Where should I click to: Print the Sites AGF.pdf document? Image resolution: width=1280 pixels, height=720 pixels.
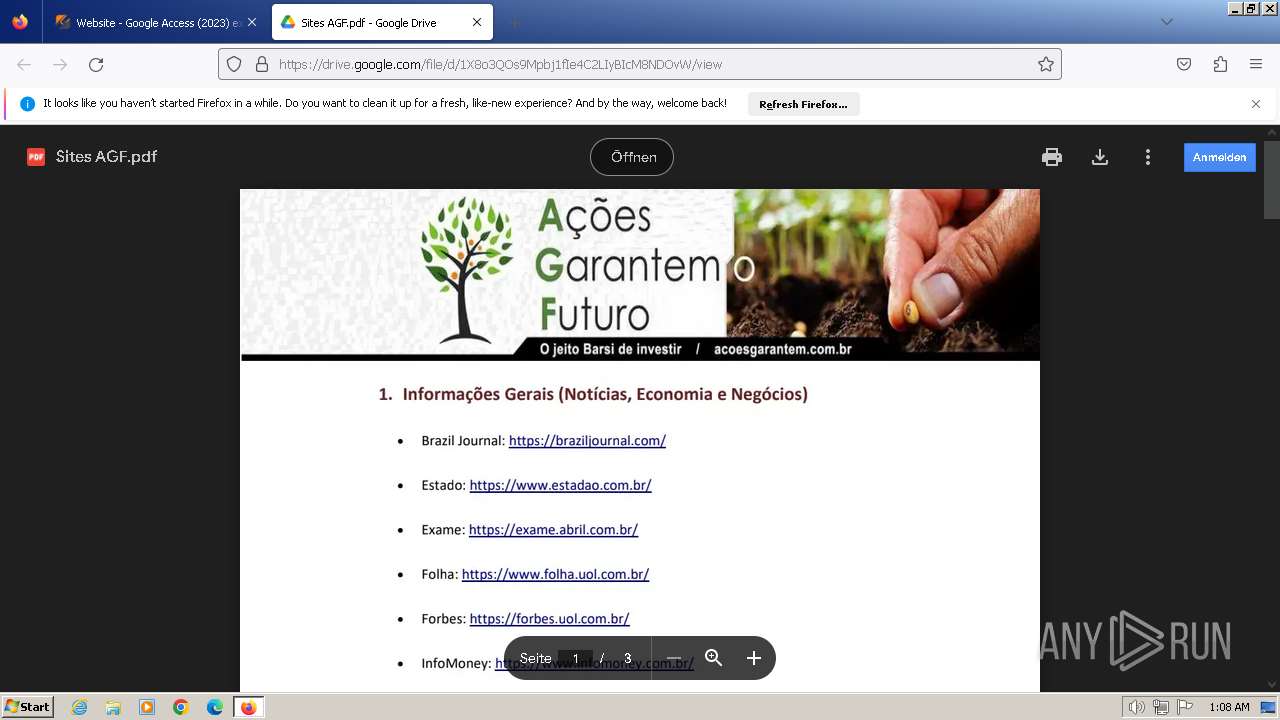coord(1051,157)
